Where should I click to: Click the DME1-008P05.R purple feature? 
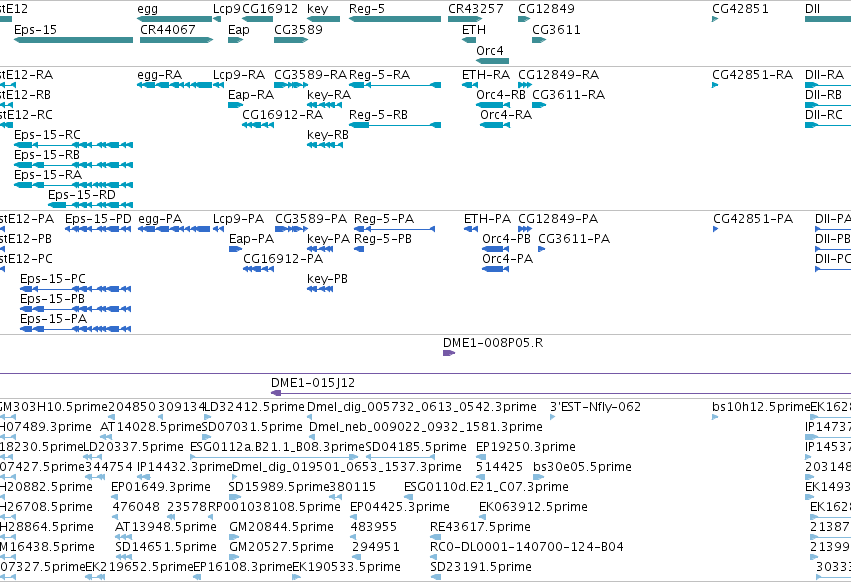(x=449, y=353)
